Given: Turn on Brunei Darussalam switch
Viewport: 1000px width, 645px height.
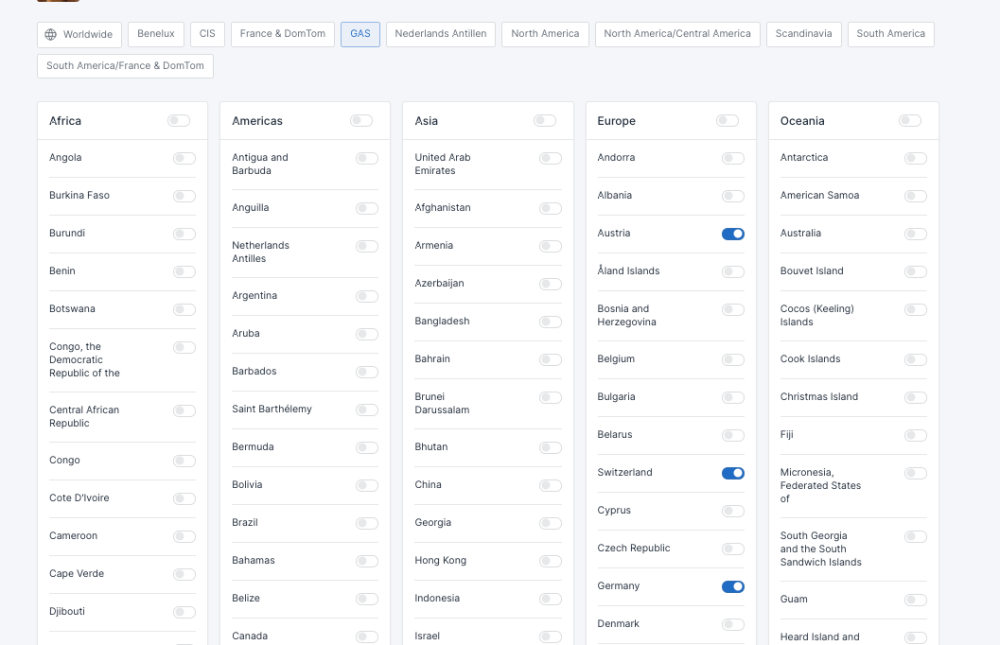Looking at the screenshot, I should coord(550,398).
